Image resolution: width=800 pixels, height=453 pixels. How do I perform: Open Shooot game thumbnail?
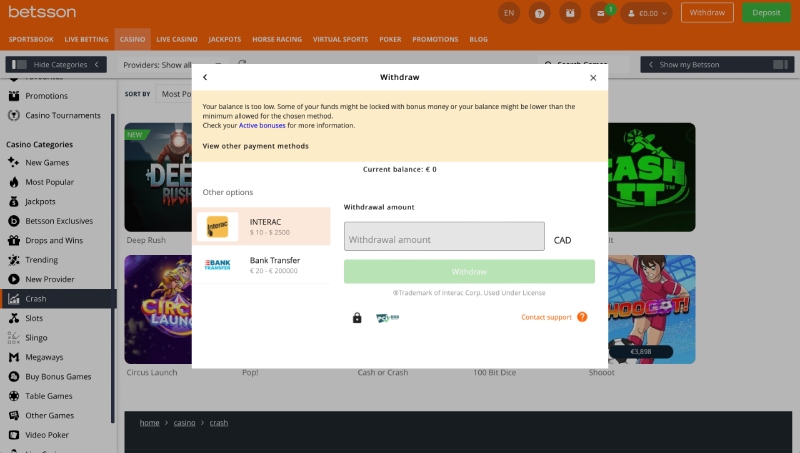[652, 309]
